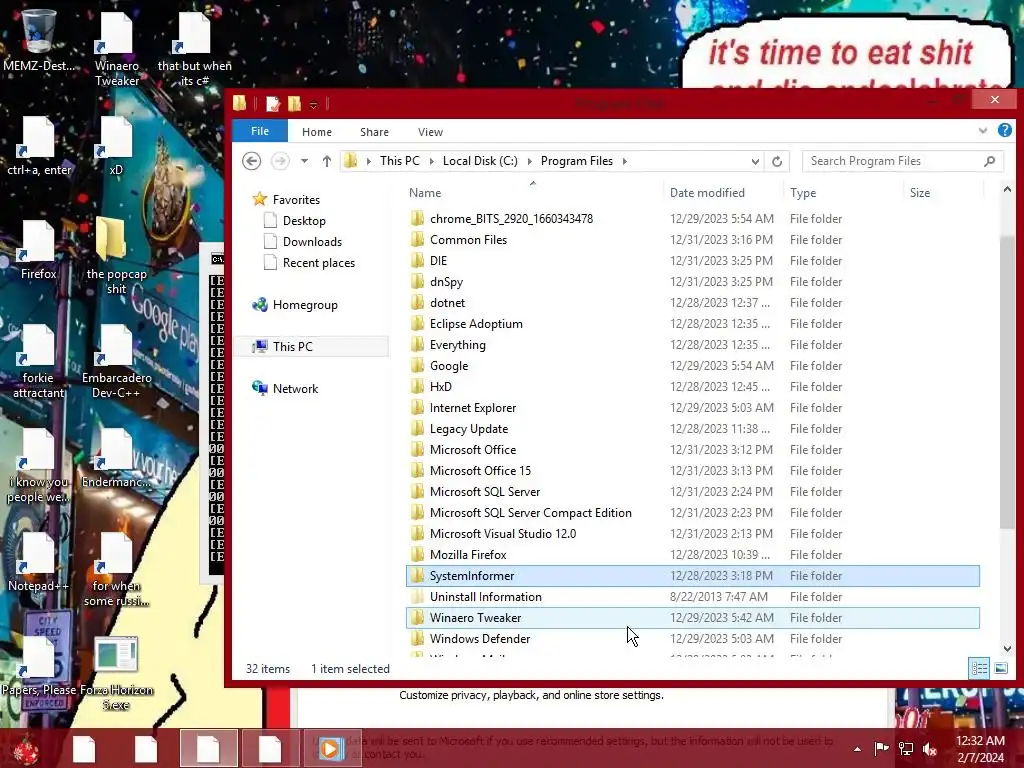This screenshot has width=1024, height=768.
Task: Open the Share ribbon tab
Action: click(x=374, y=131)
